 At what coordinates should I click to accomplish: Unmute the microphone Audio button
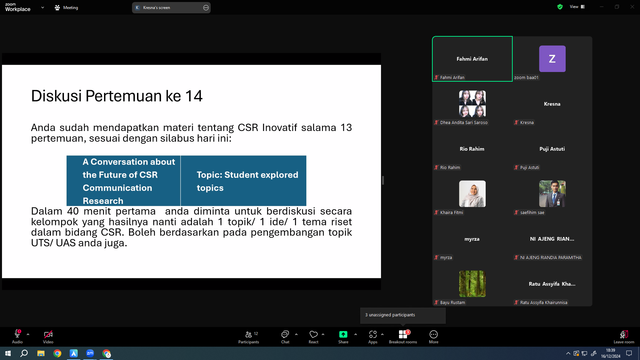17,336
